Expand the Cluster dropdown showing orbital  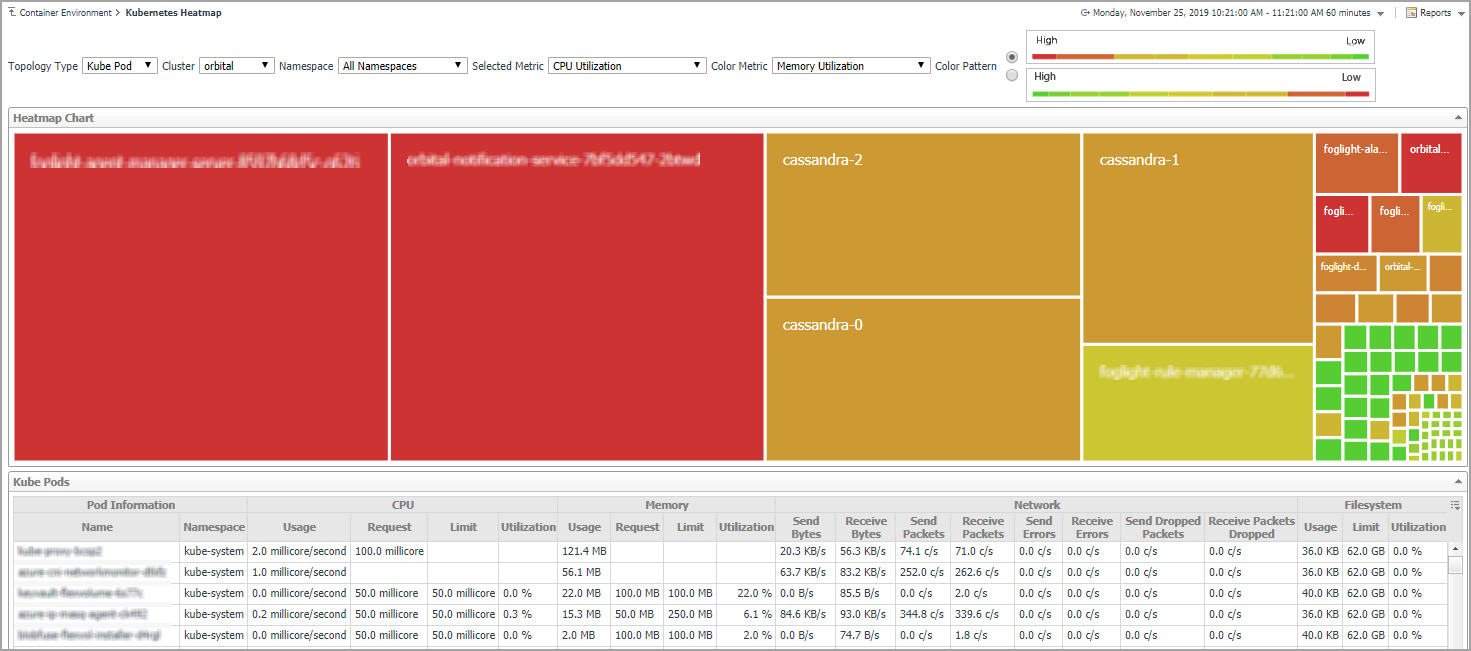tap(236, 66)
